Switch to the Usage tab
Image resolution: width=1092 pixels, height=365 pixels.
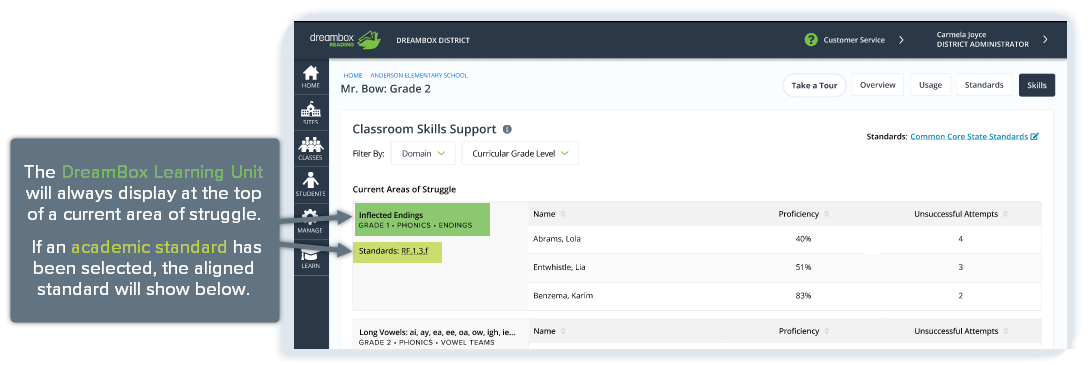(930, 85)
